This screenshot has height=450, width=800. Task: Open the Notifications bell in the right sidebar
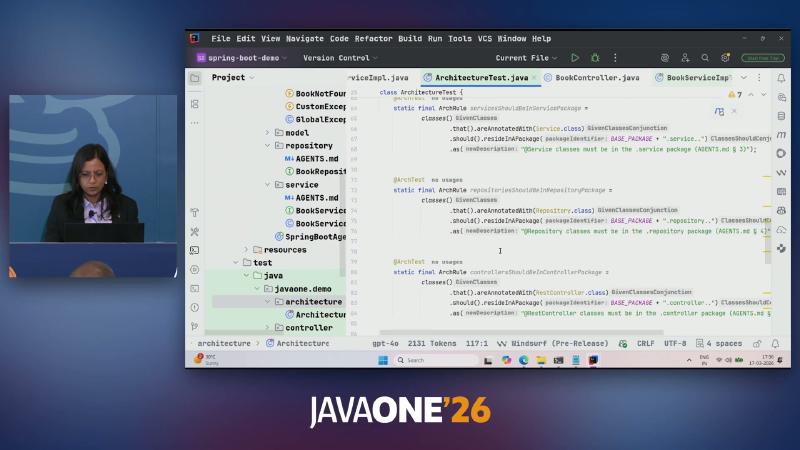[x=781, y=78]
